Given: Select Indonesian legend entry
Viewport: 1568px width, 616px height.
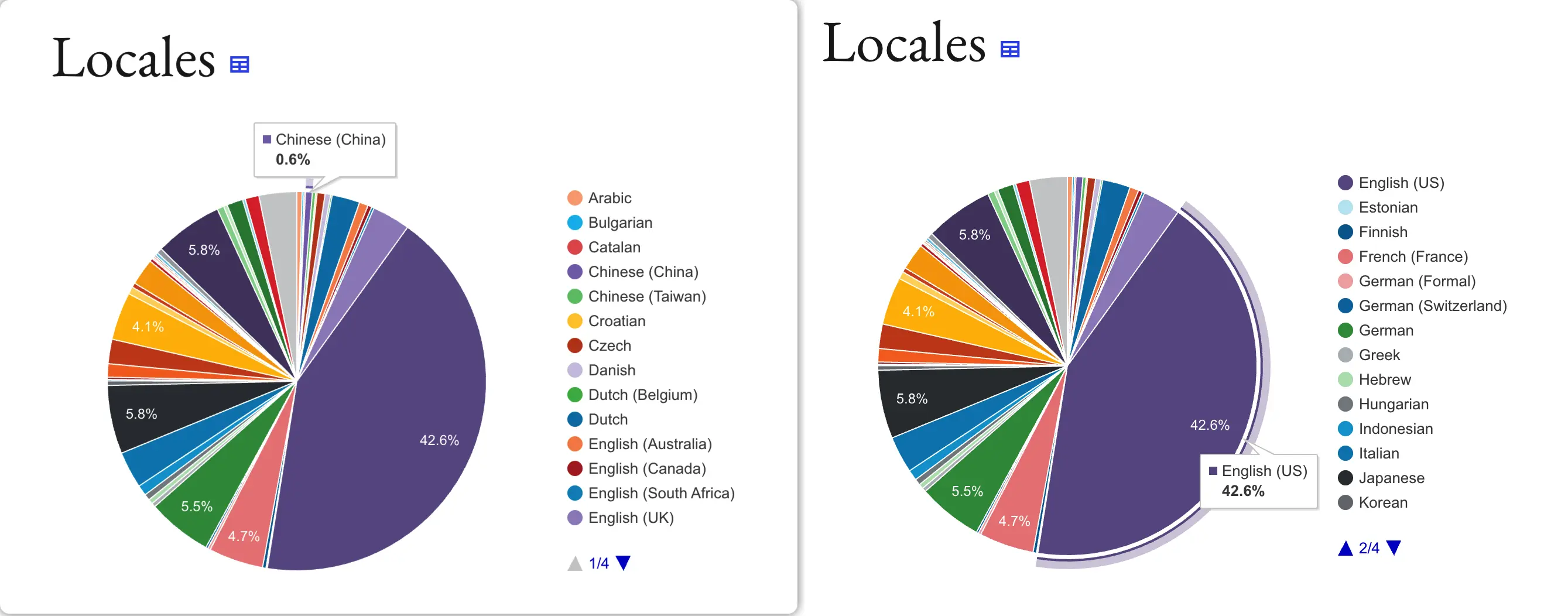Looking at the screenshot, I should tap(1385, 429).
